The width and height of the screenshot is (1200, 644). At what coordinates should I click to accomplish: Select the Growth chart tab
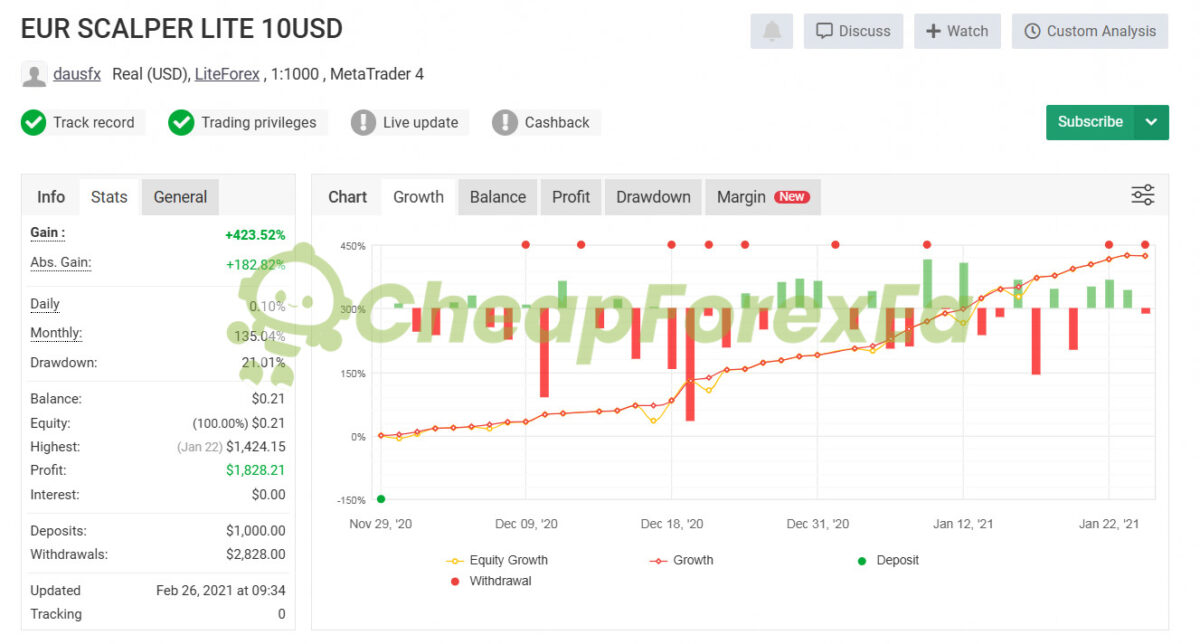point(418,197)
